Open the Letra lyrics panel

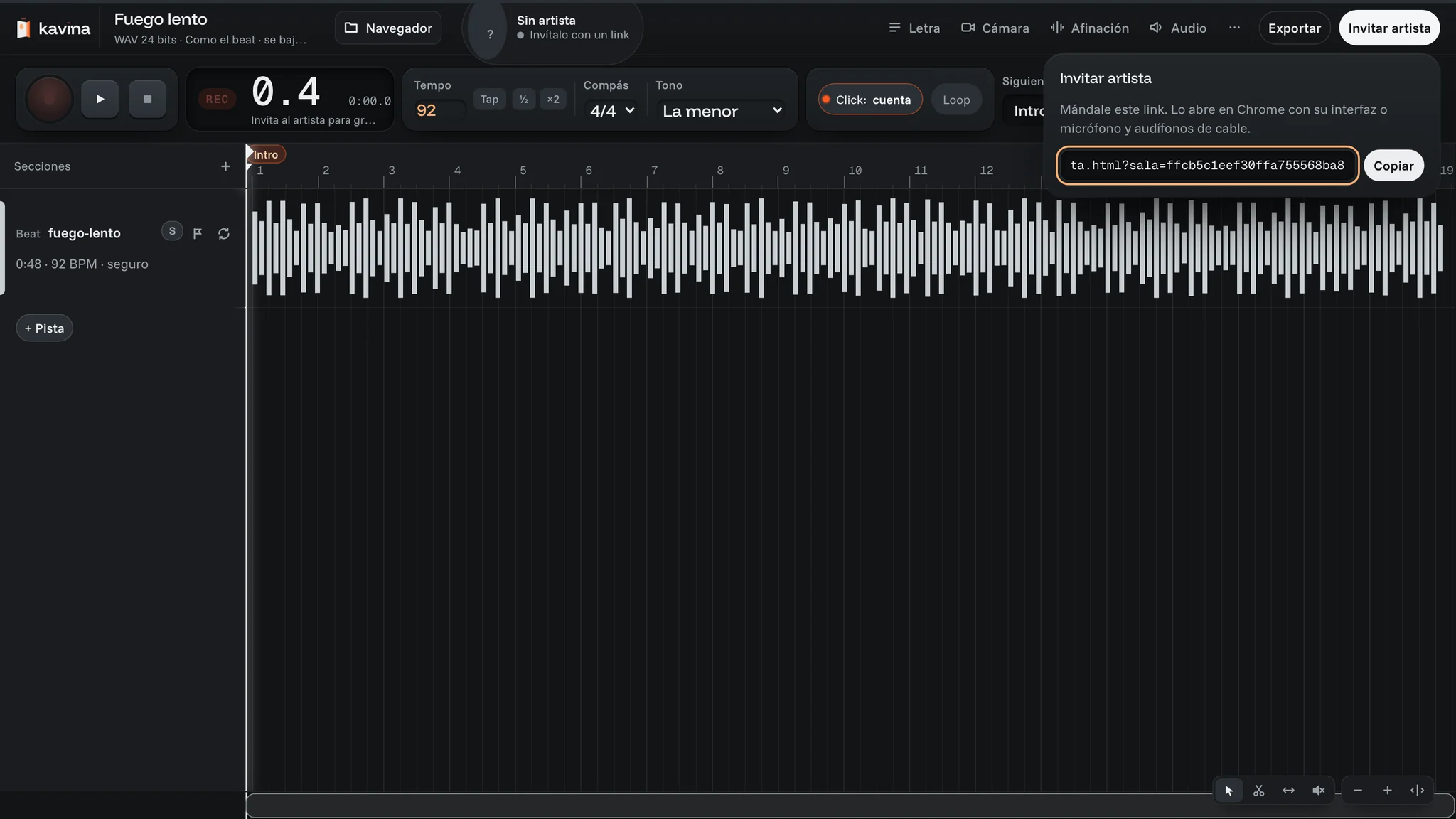[914, 28]
